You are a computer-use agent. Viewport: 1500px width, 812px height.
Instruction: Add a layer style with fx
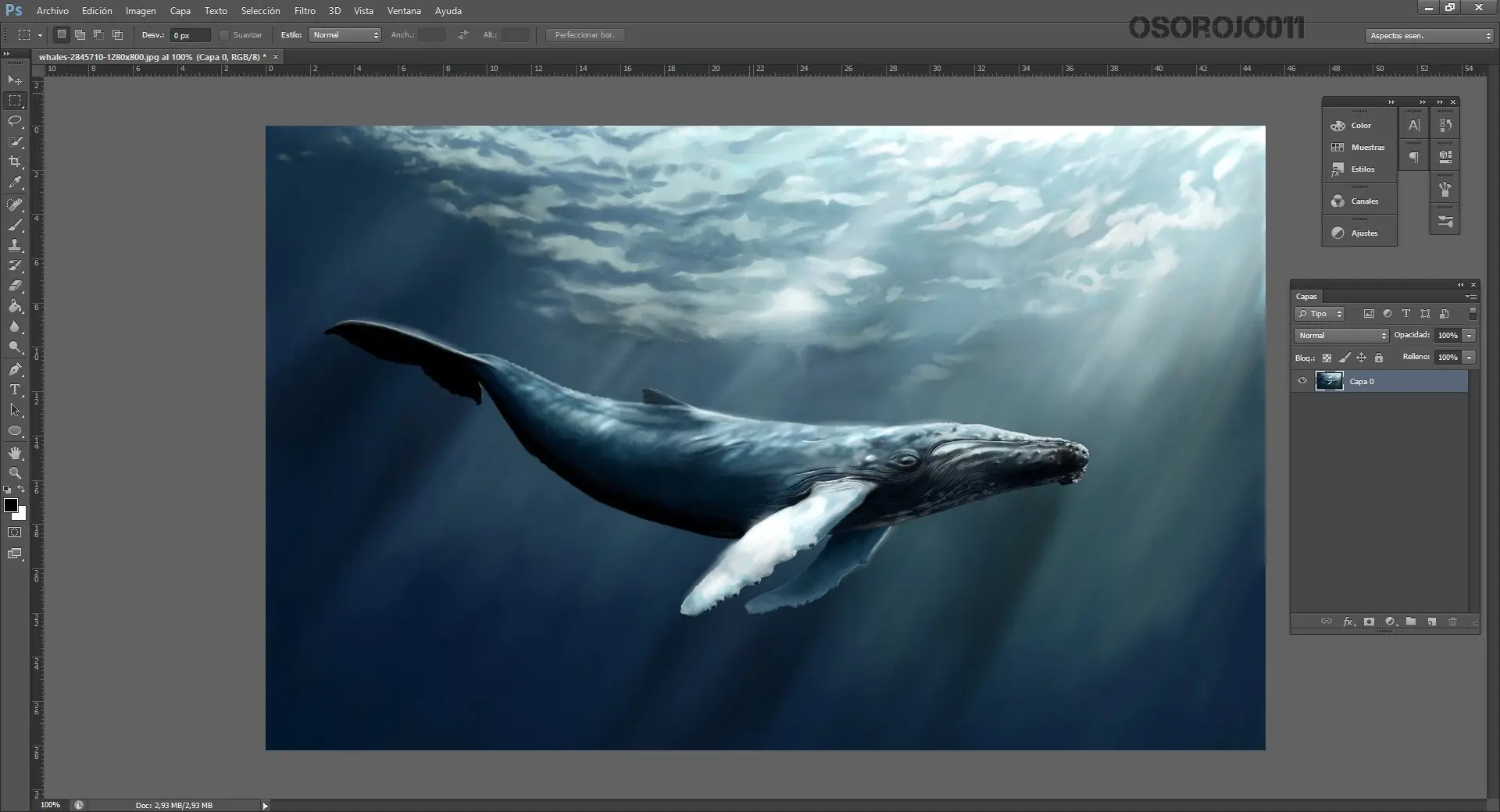click(x=1348, y=621)
